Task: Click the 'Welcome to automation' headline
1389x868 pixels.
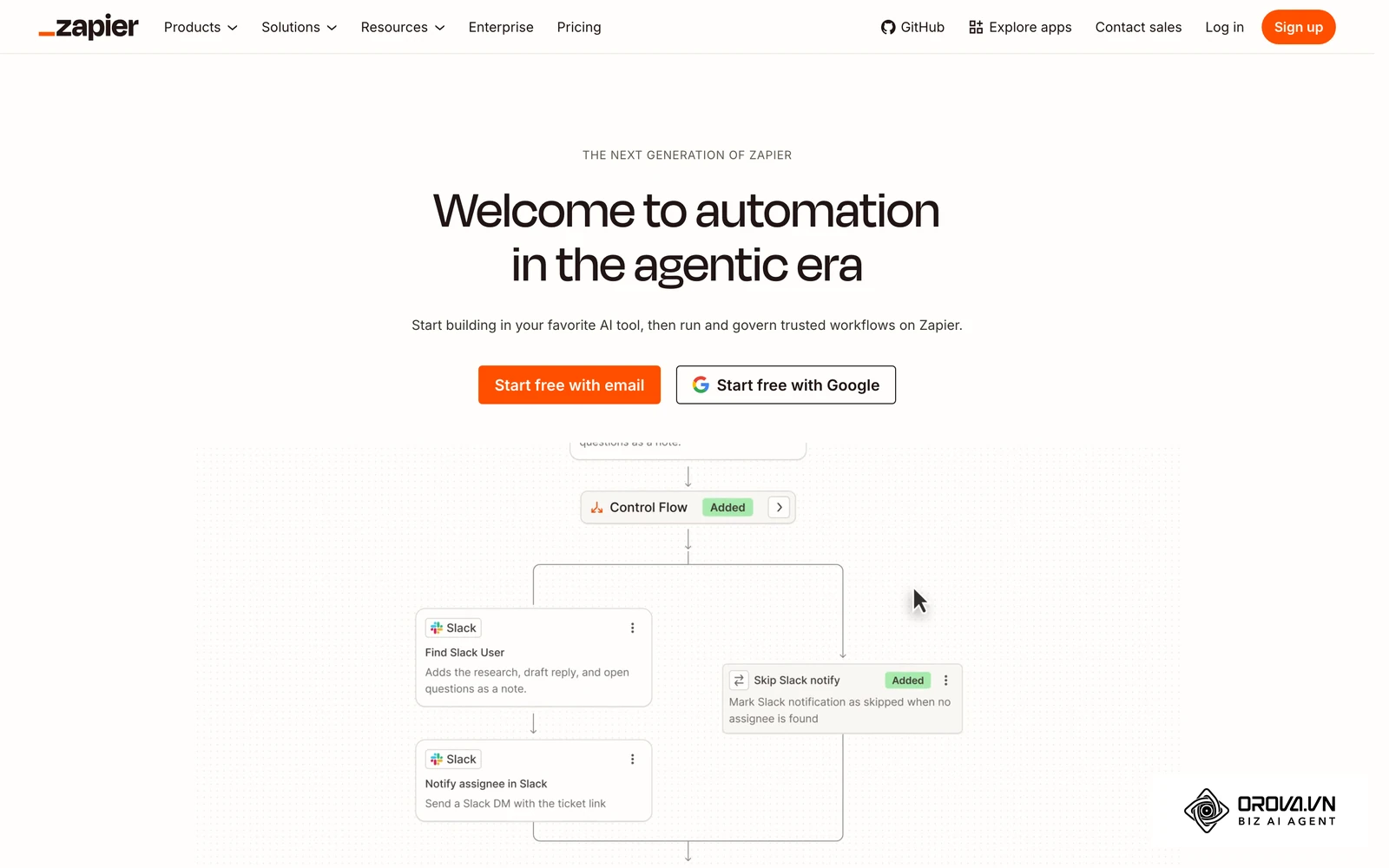Action: (x=687, y=238)
